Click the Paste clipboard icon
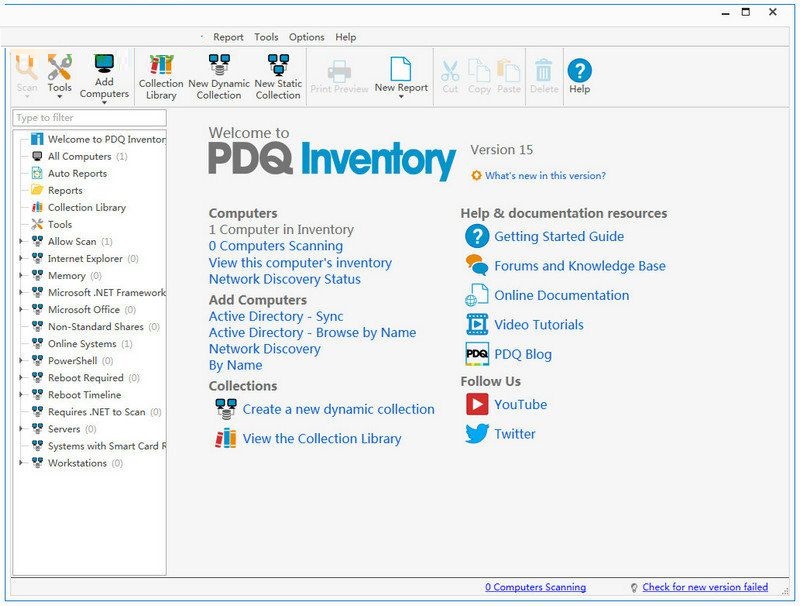Viewport: 800px width, 606px height. tap(508, 70)
